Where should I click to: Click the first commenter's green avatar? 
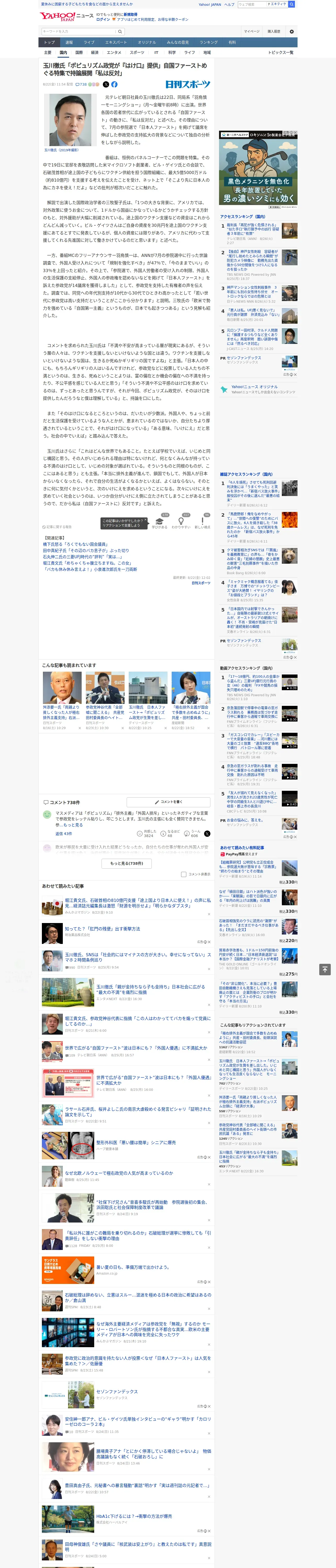[47, 814]
